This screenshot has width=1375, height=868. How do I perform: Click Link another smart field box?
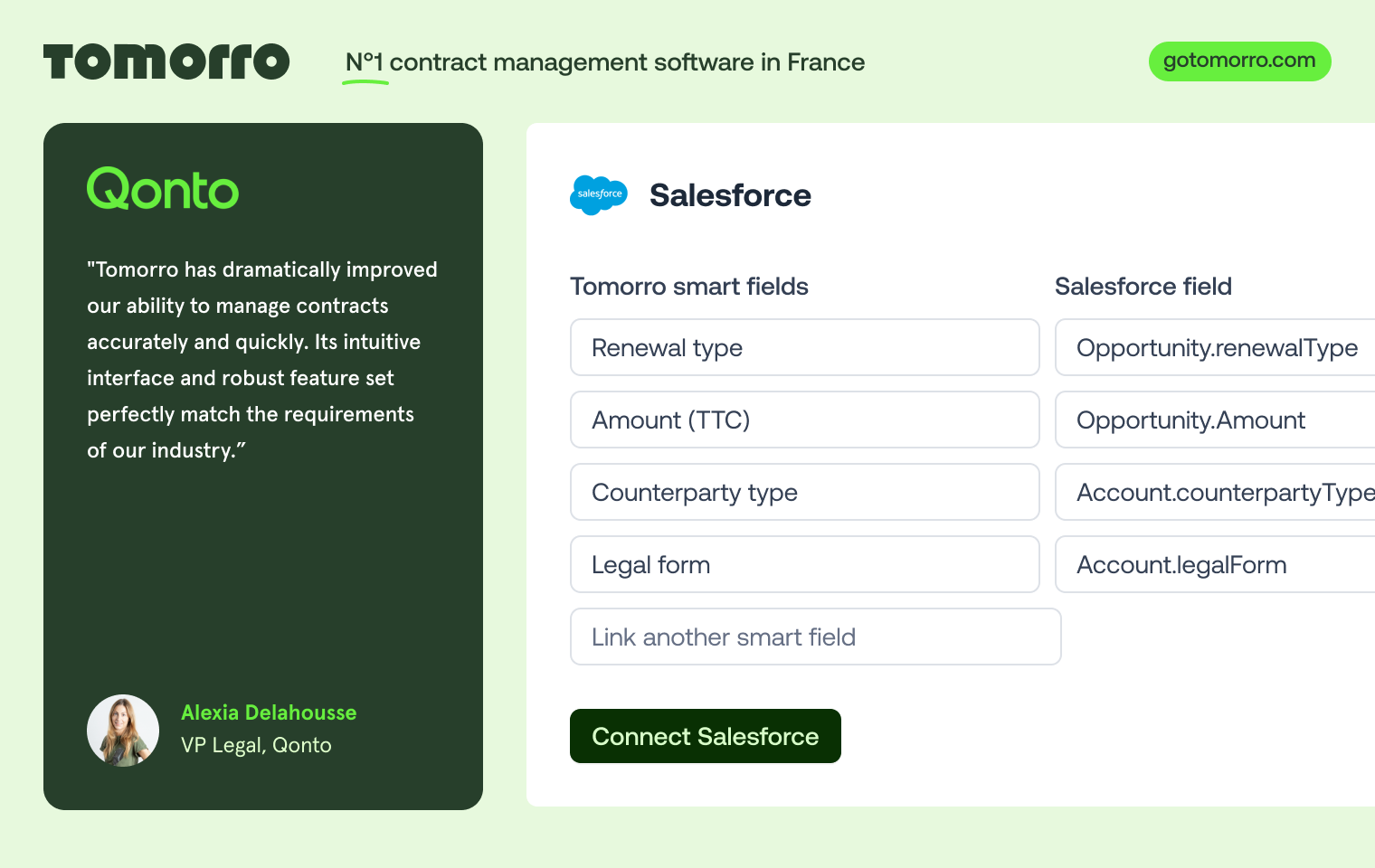click(x=815, y=637)
